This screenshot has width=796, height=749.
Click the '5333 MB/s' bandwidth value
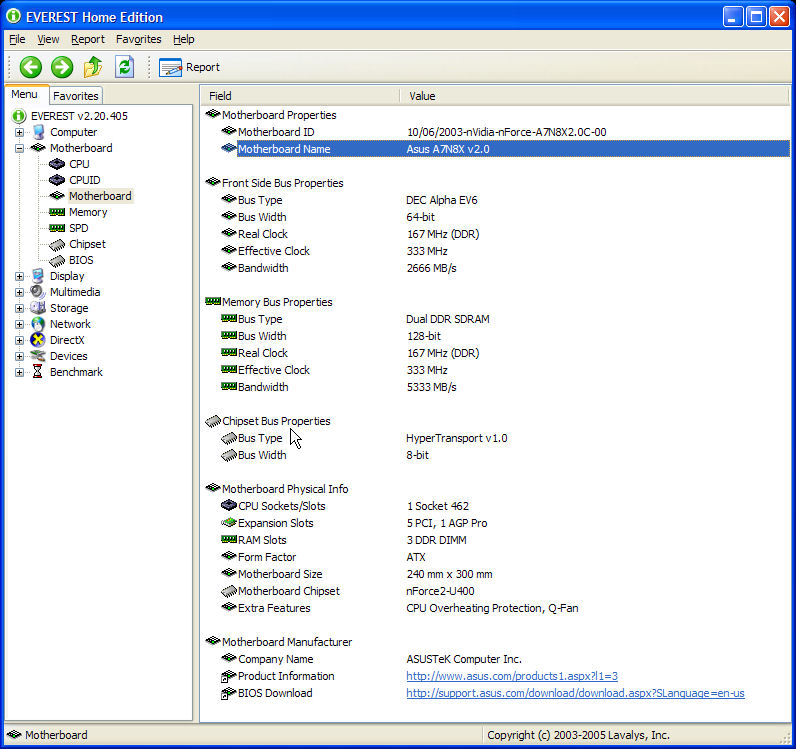432,387
